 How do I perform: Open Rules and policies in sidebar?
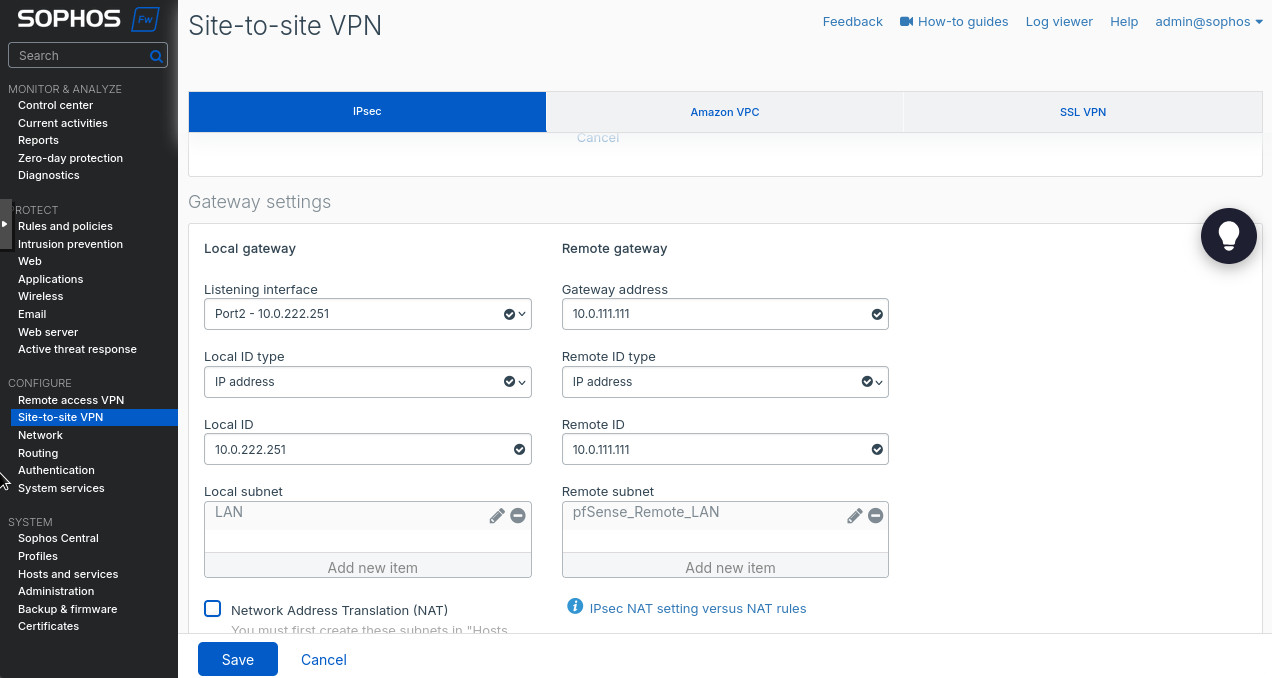tap(65, 226)
